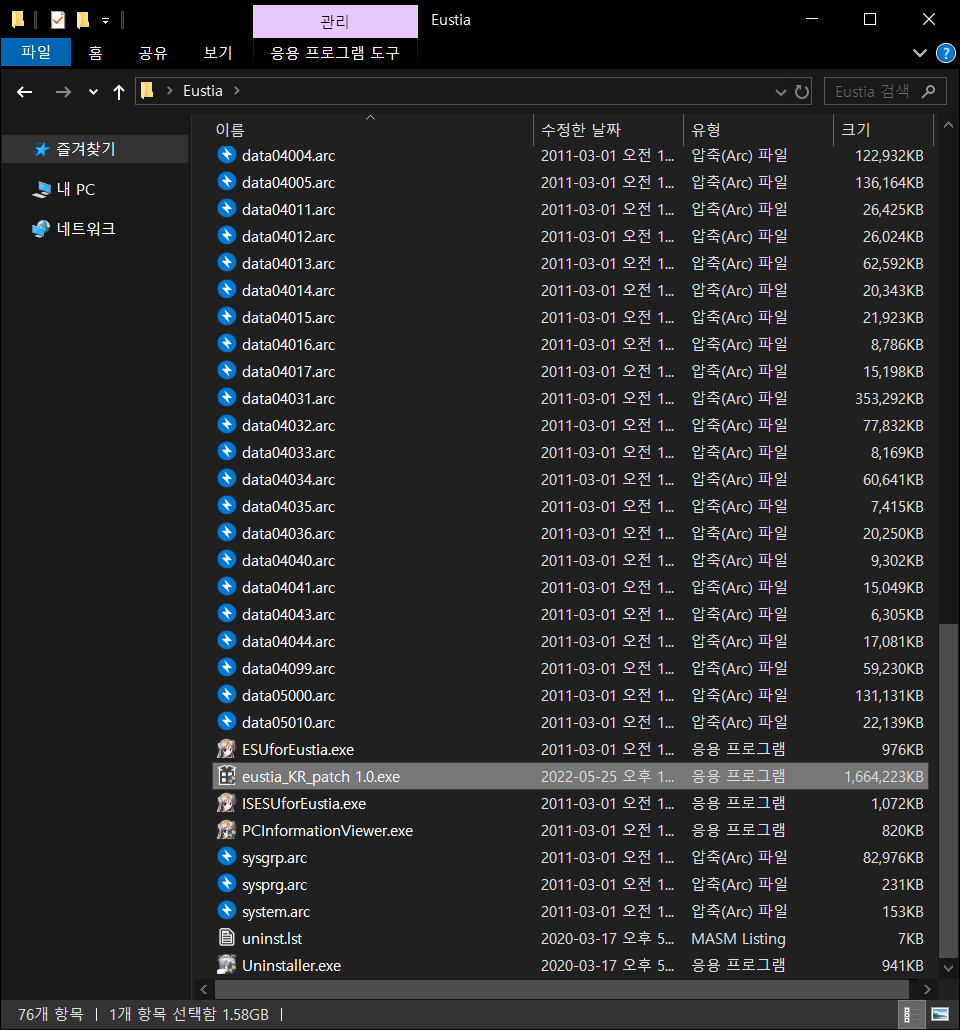The width and height of the screenshot is (960, 1030).
Task: Click the data05010.arc archive icon
Action: coord(227,722)
